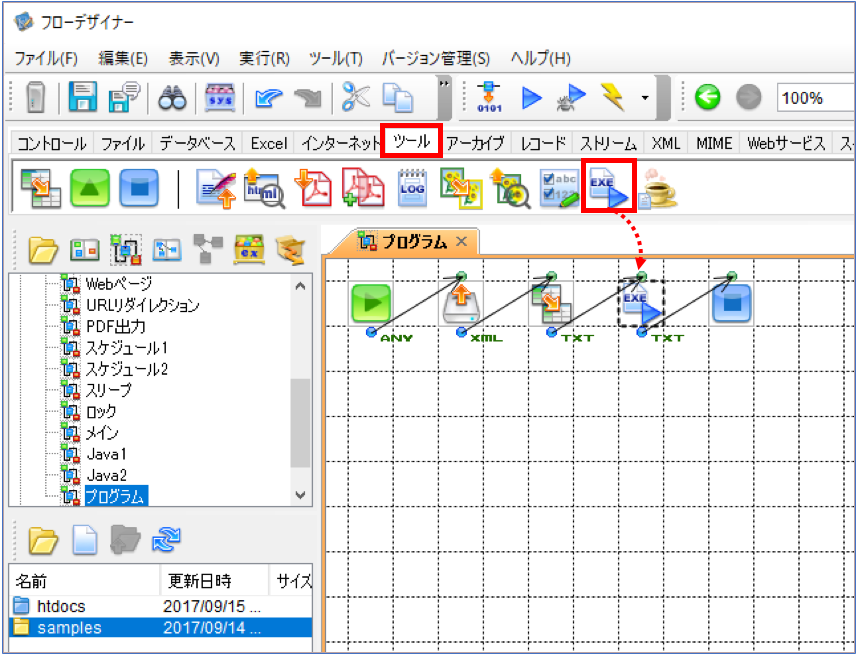This screenshot has height=656, width=857.
Task: Click the blue play run flow icon
Action: [531, 98]
